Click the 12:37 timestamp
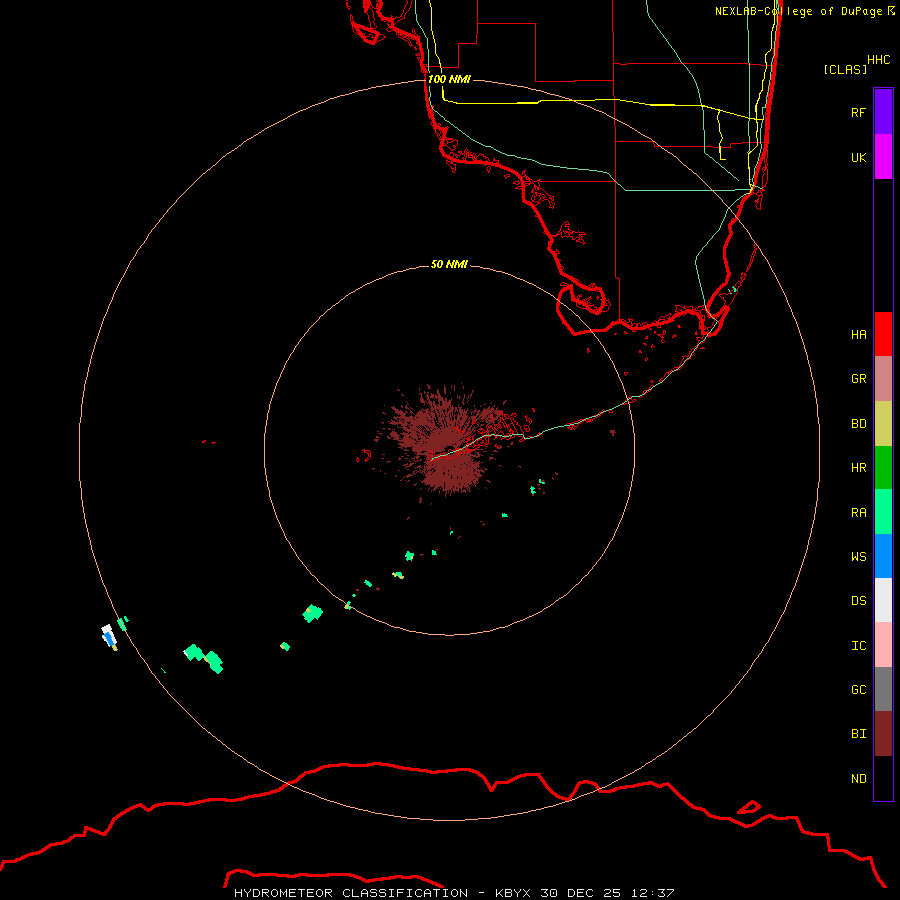The width and height of the screenshot is (900, 900). [653, 893]
